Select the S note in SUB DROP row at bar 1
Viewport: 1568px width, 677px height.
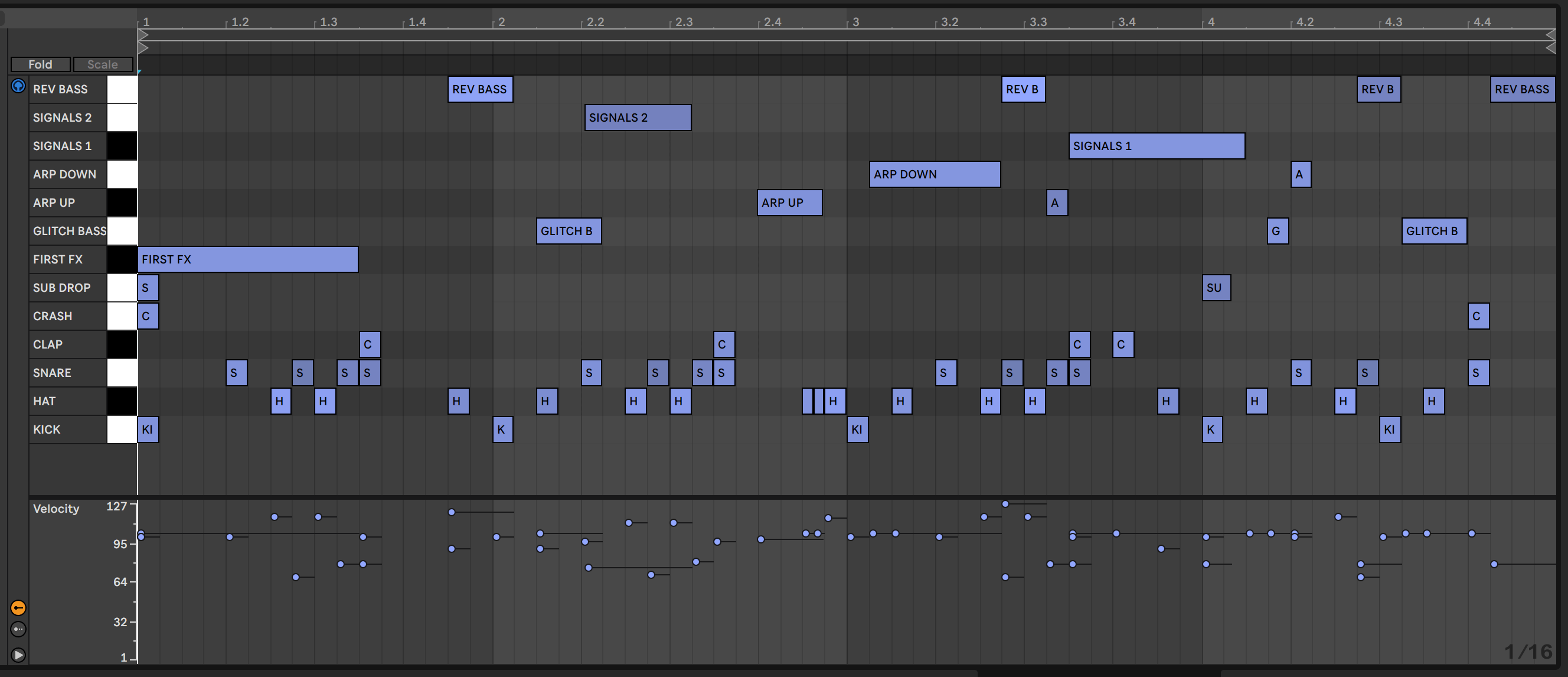pos(148,288)
